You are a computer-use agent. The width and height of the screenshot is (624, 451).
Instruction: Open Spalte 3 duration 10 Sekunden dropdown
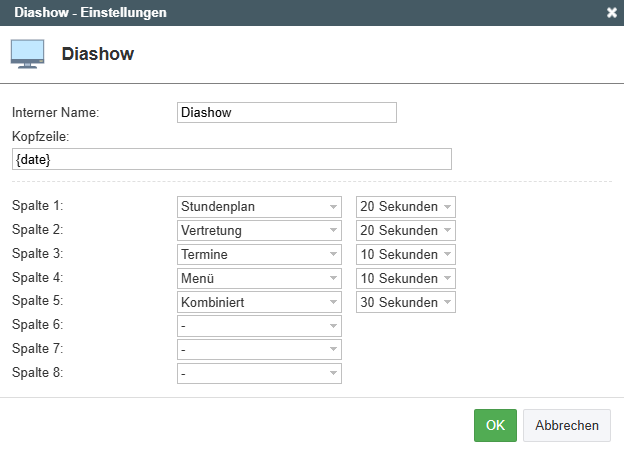[406, 254]
